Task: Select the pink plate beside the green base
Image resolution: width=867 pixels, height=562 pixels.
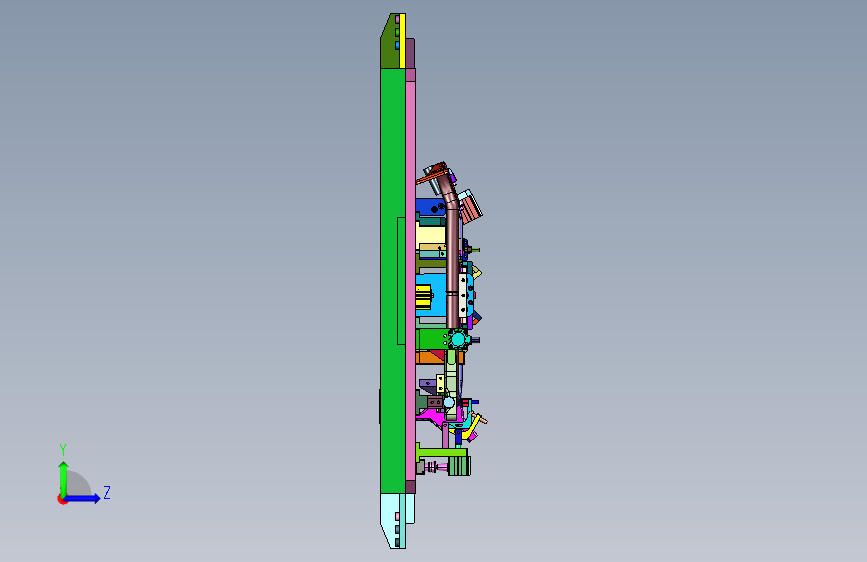Action: click(410, 281)
